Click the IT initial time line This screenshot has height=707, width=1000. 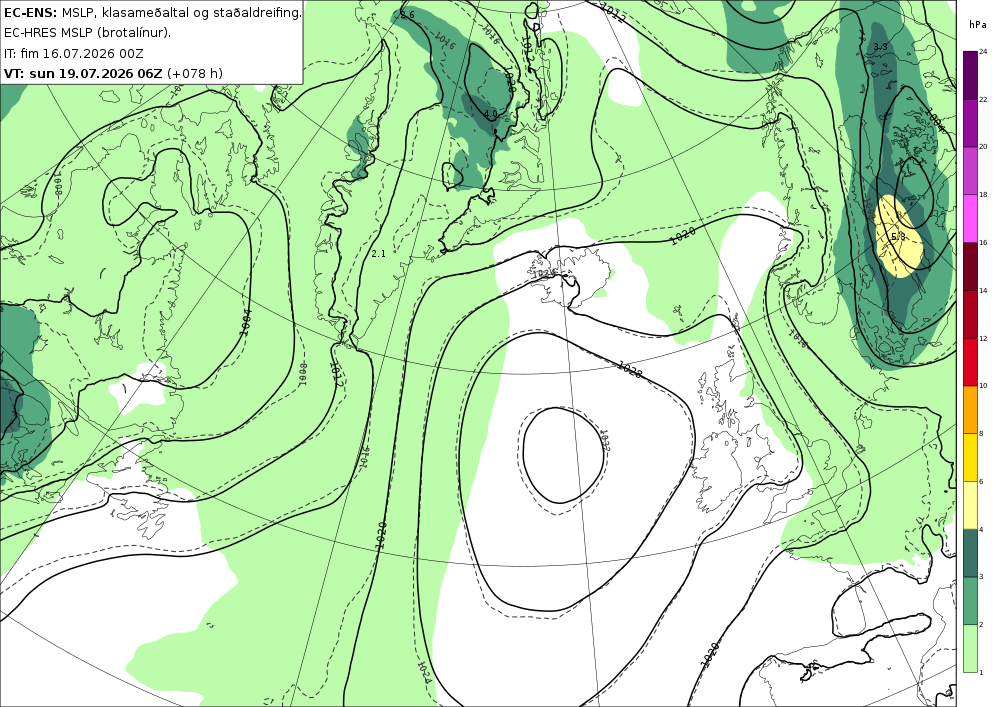[73, 53]
